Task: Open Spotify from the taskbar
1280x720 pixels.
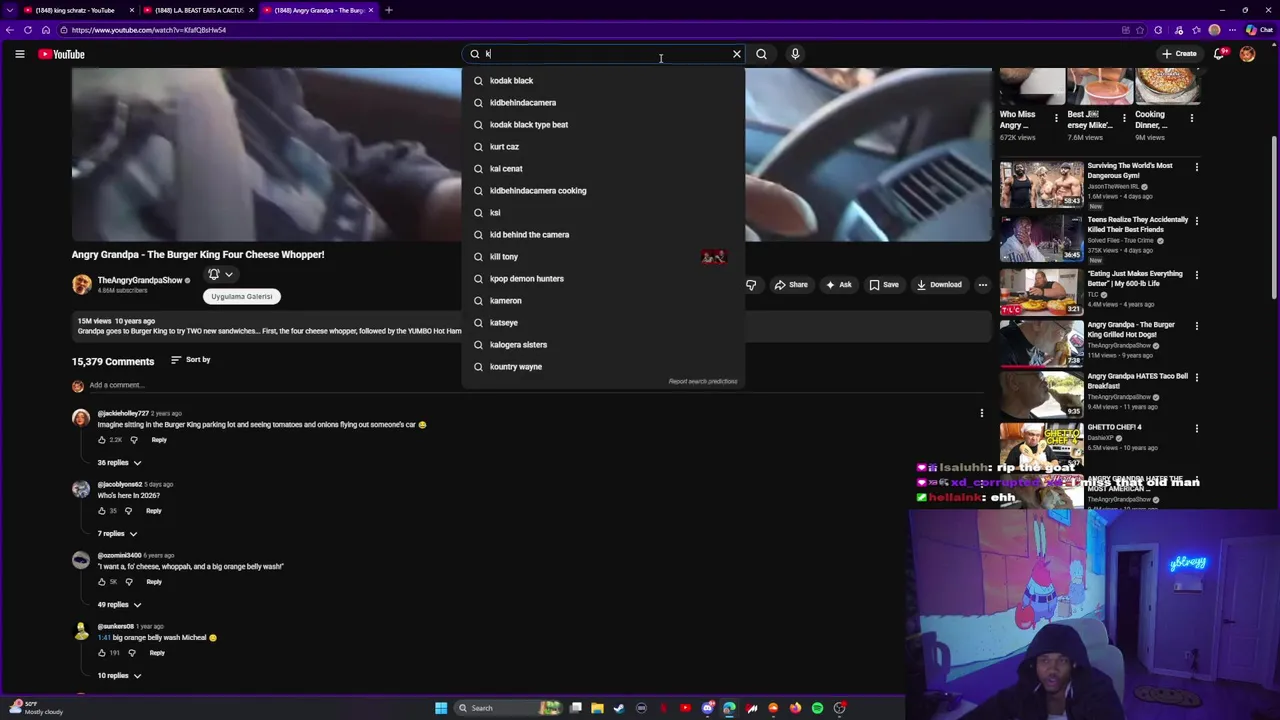Action: (x=817, y=708)
